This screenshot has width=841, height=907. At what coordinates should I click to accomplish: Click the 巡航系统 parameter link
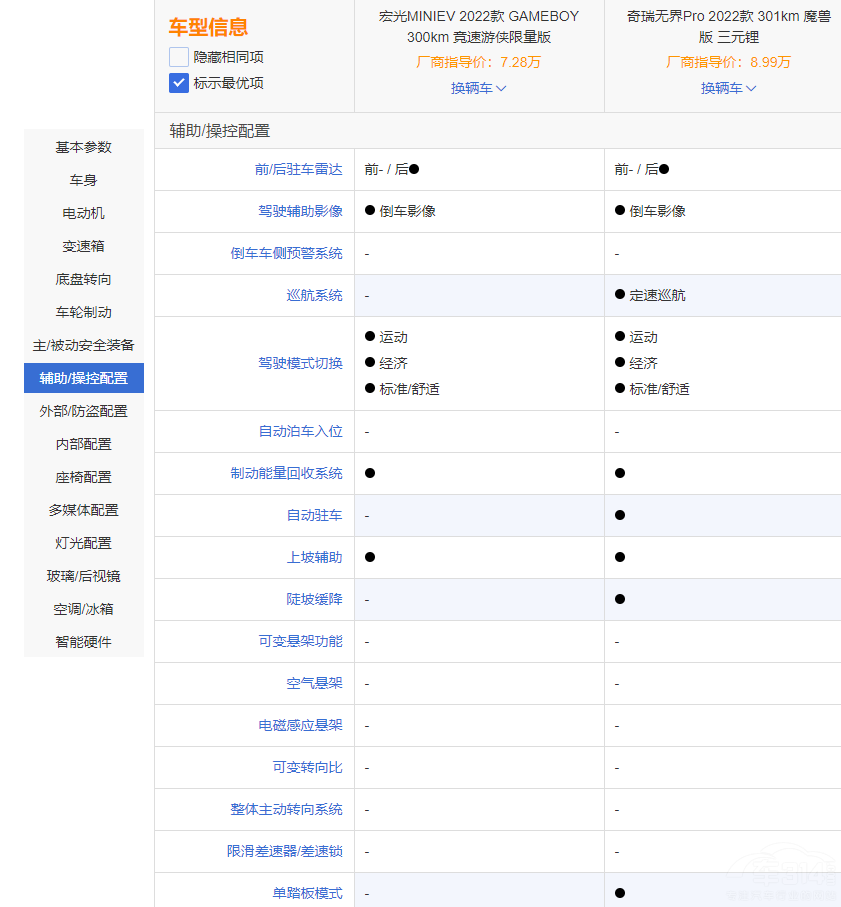(x=314, y=295)
